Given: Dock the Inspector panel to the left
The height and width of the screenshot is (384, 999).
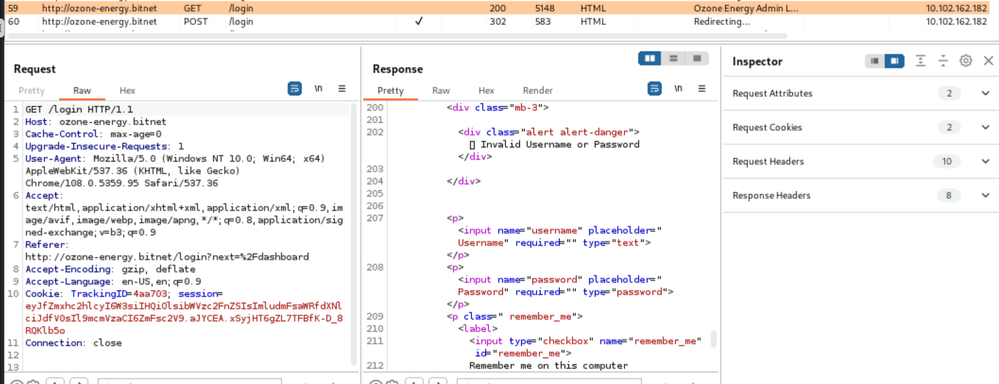Looking at the screenshot, I should point(875,61).
